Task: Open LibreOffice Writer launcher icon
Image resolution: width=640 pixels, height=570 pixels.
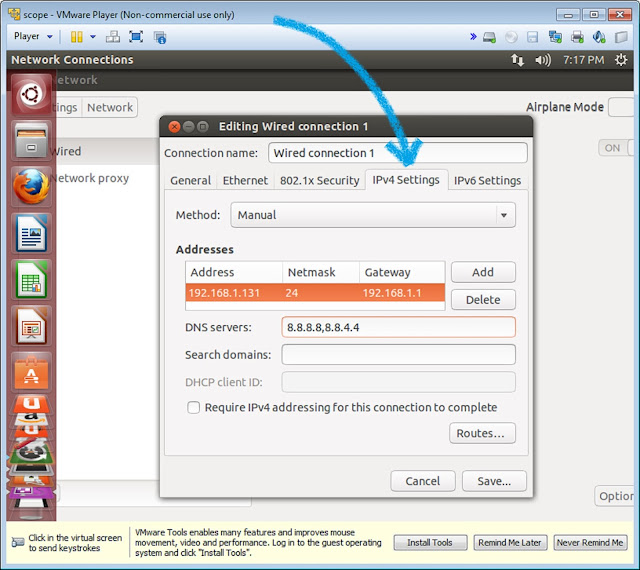Action: click(x=31, y=233)
